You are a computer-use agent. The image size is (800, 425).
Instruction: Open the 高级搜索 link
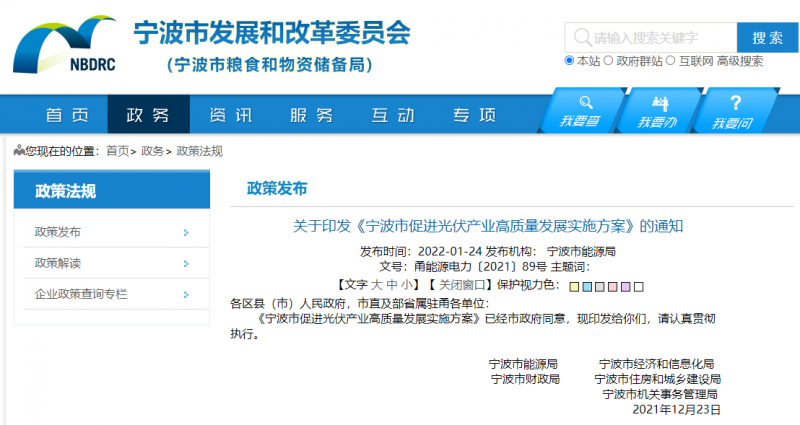(740, 61)
